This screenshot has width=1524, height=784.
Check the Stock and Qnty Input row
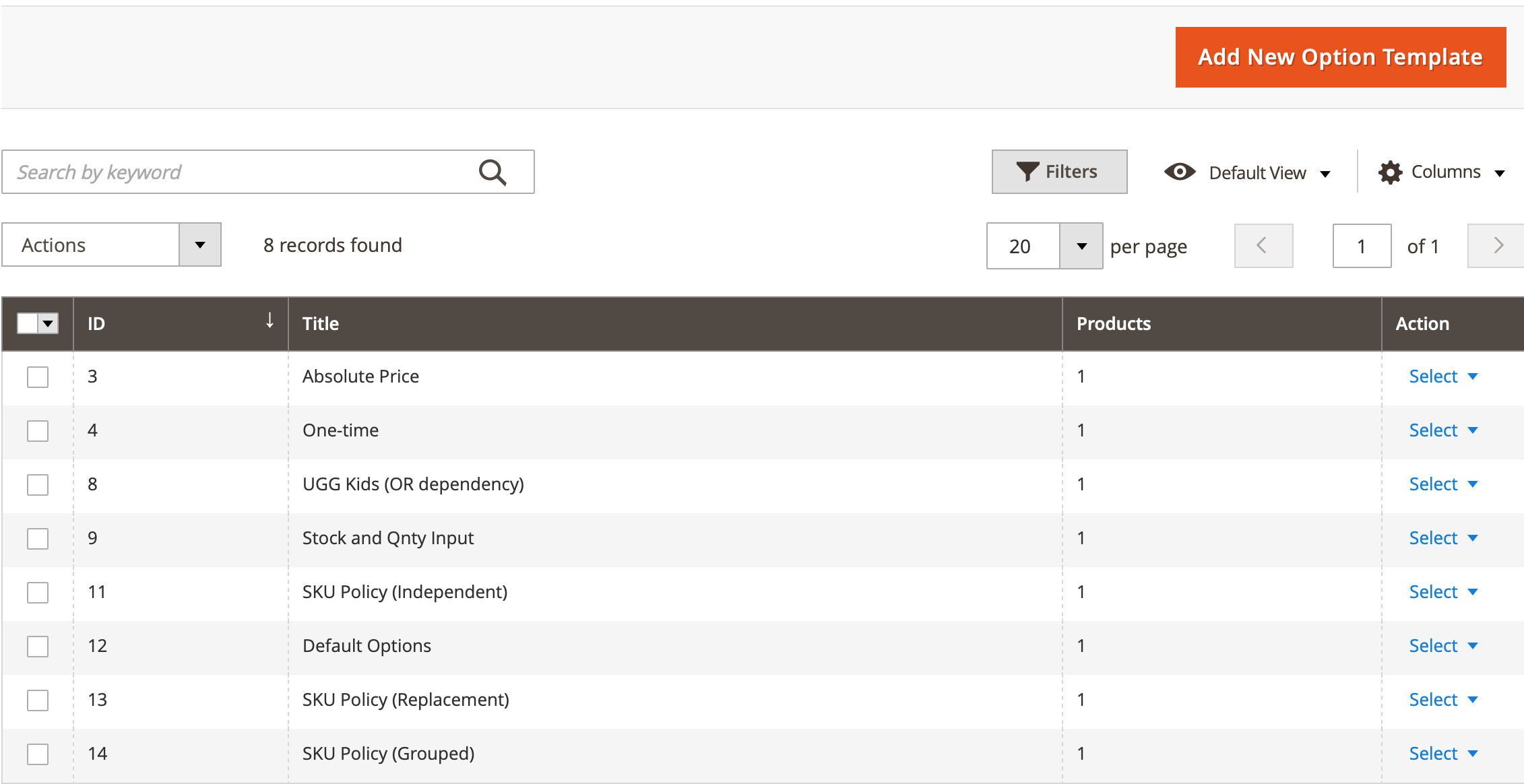point(38,539)
